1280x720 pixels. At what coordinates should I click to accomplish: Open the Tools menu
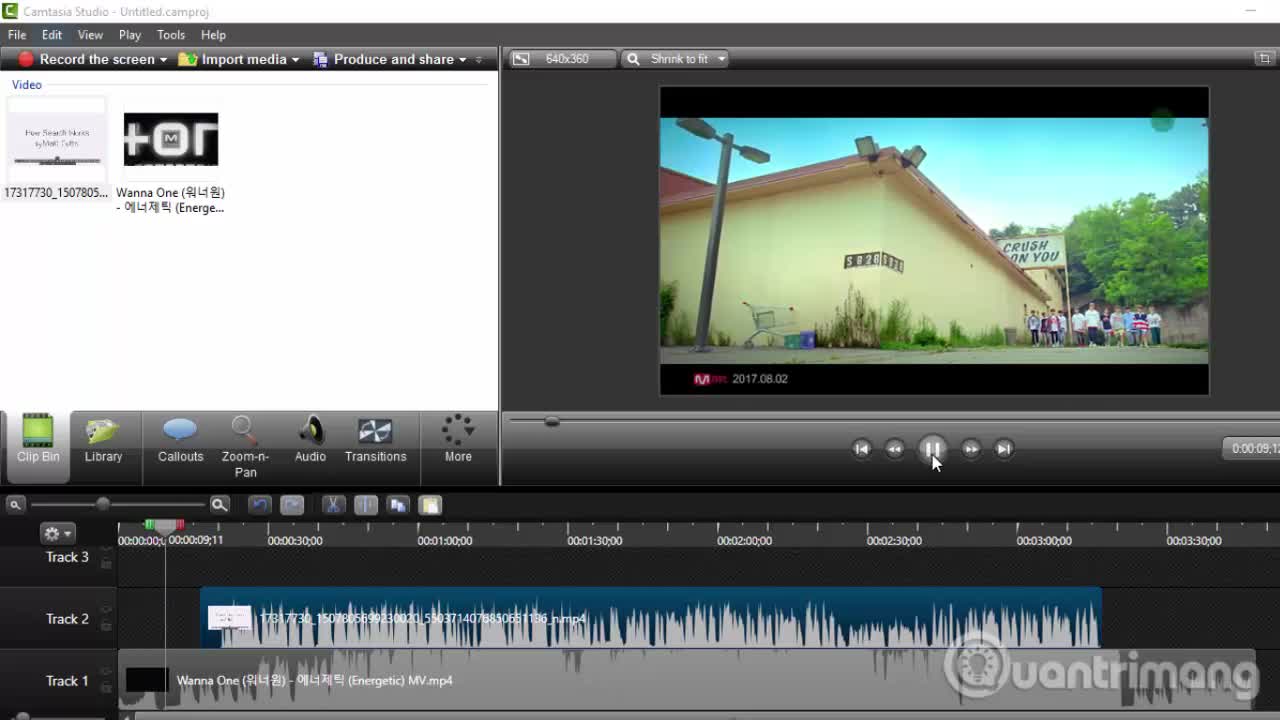click(x=171, y=35)
